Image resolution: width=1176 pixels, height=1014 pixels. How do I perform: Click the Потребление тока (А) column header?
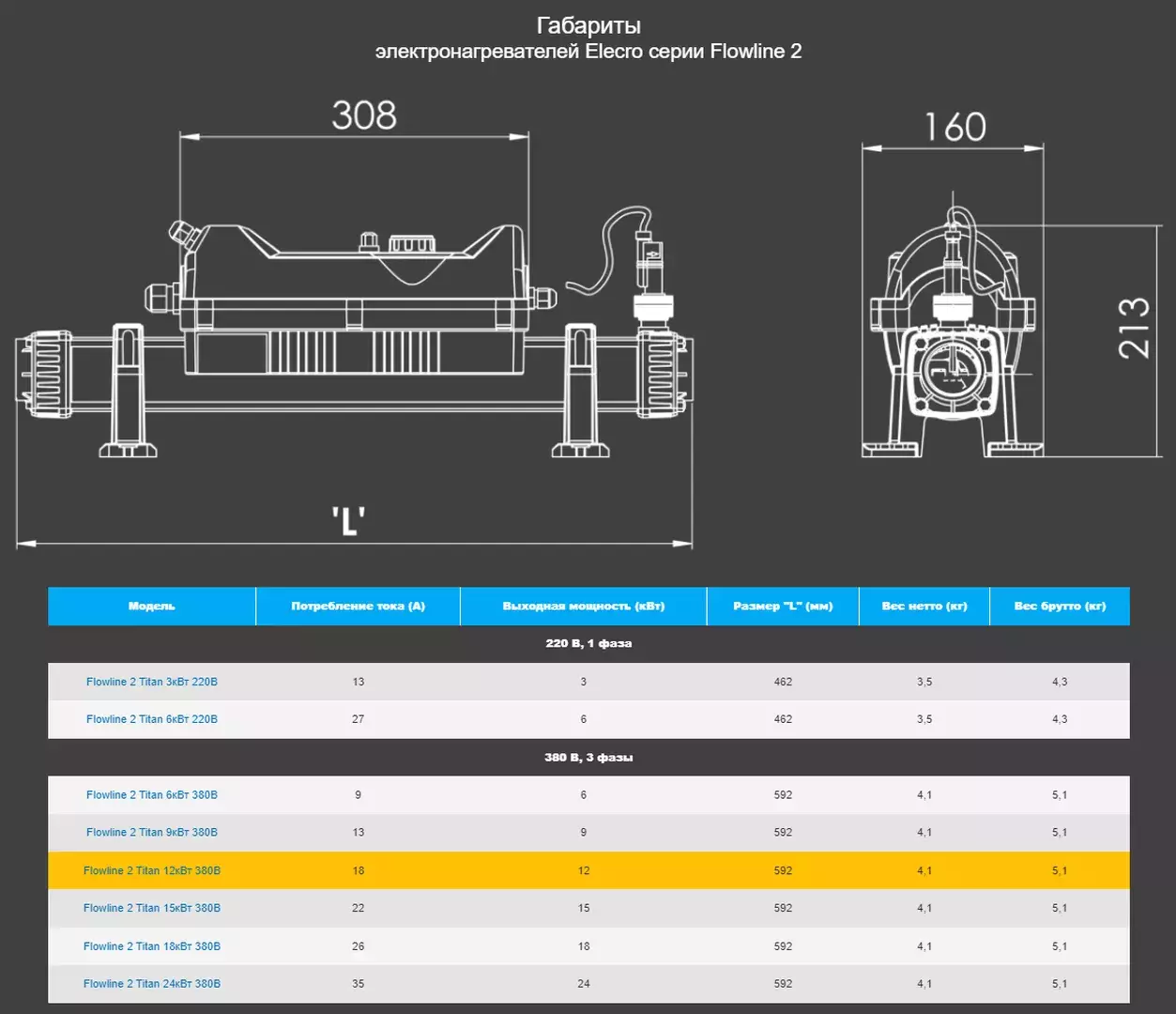358,607
